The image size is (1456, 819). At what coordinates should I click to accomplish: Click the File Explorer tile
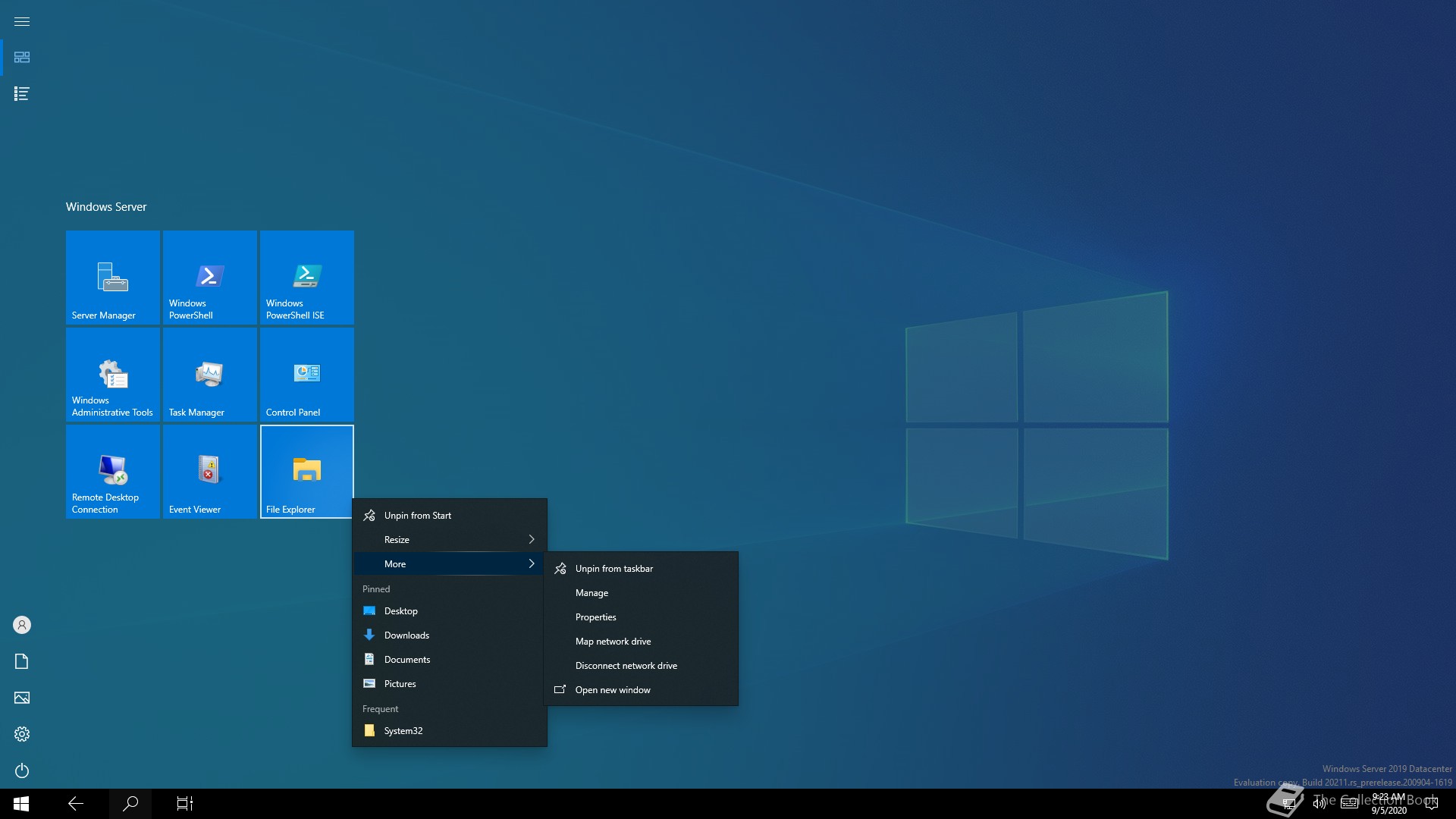coord(307,472)
